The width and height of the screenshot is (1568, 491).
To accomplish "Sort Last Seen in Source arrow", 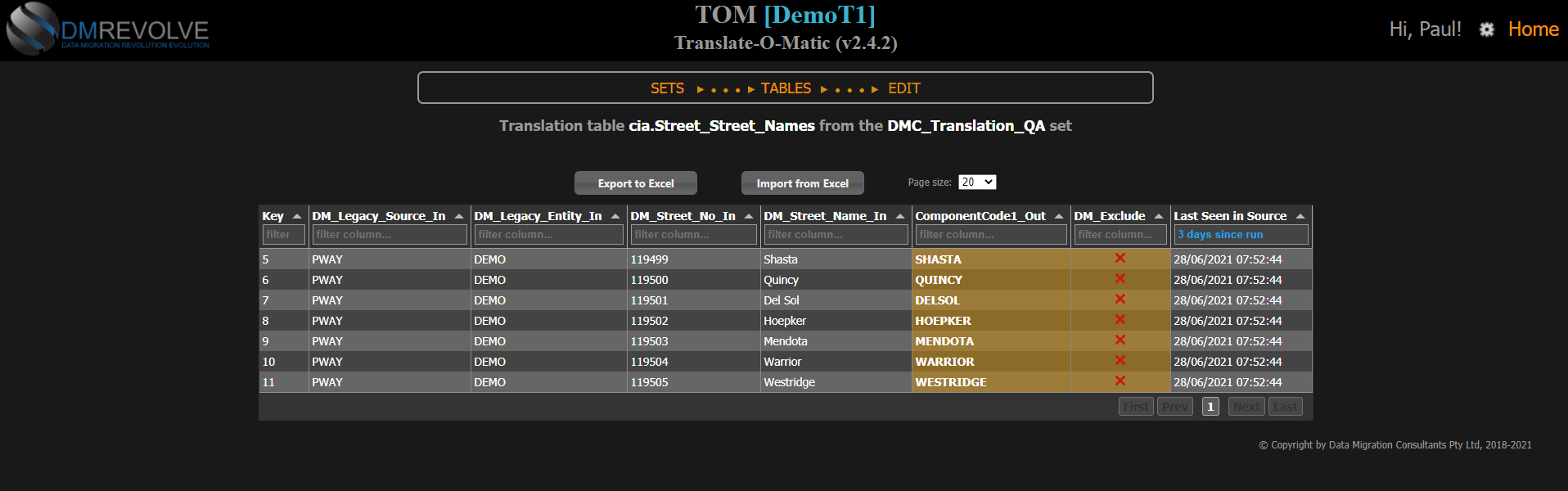I will (x=1300, y=216).
